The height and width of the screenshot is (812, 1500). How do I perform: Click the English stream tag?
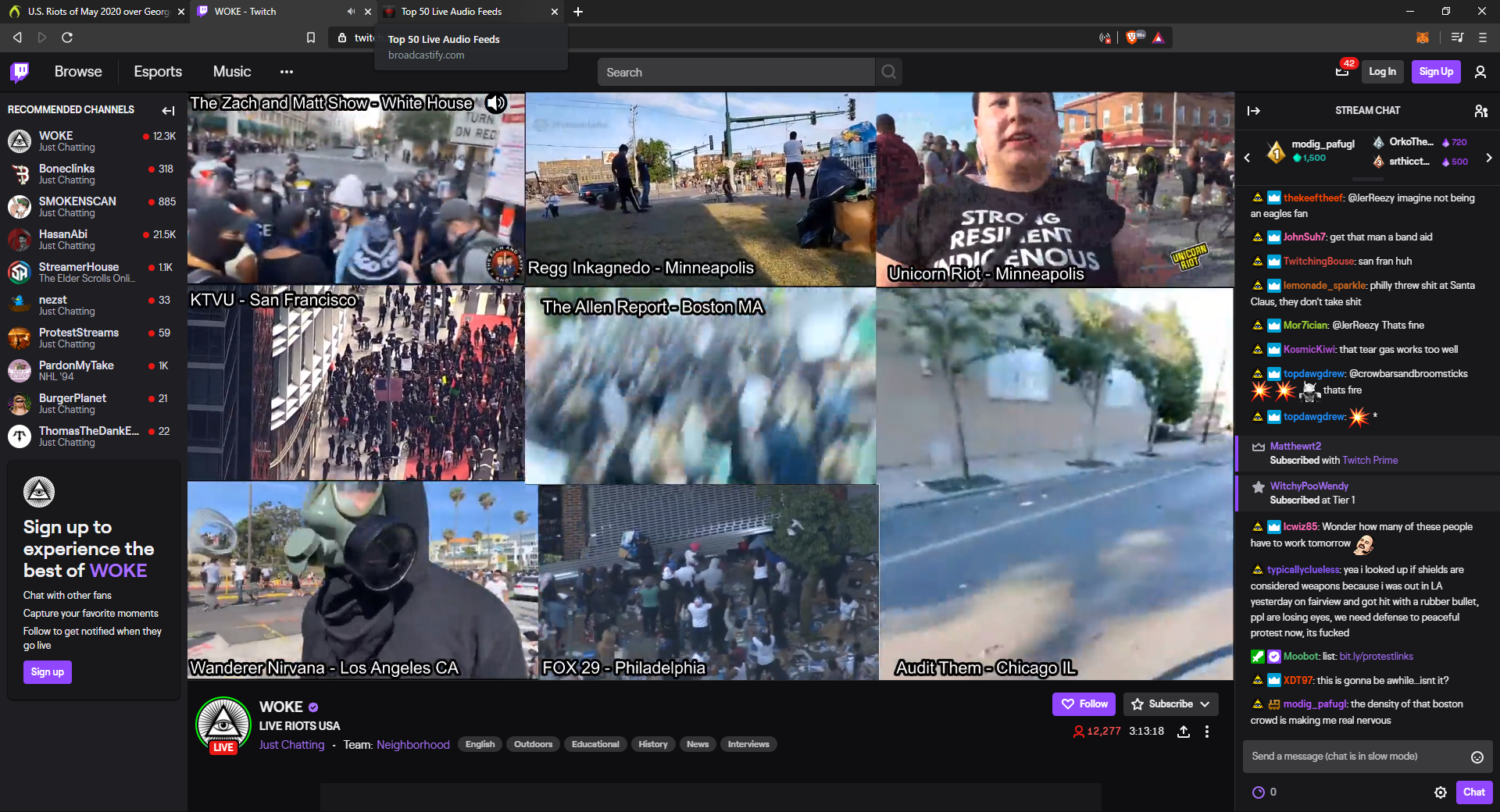480,744
